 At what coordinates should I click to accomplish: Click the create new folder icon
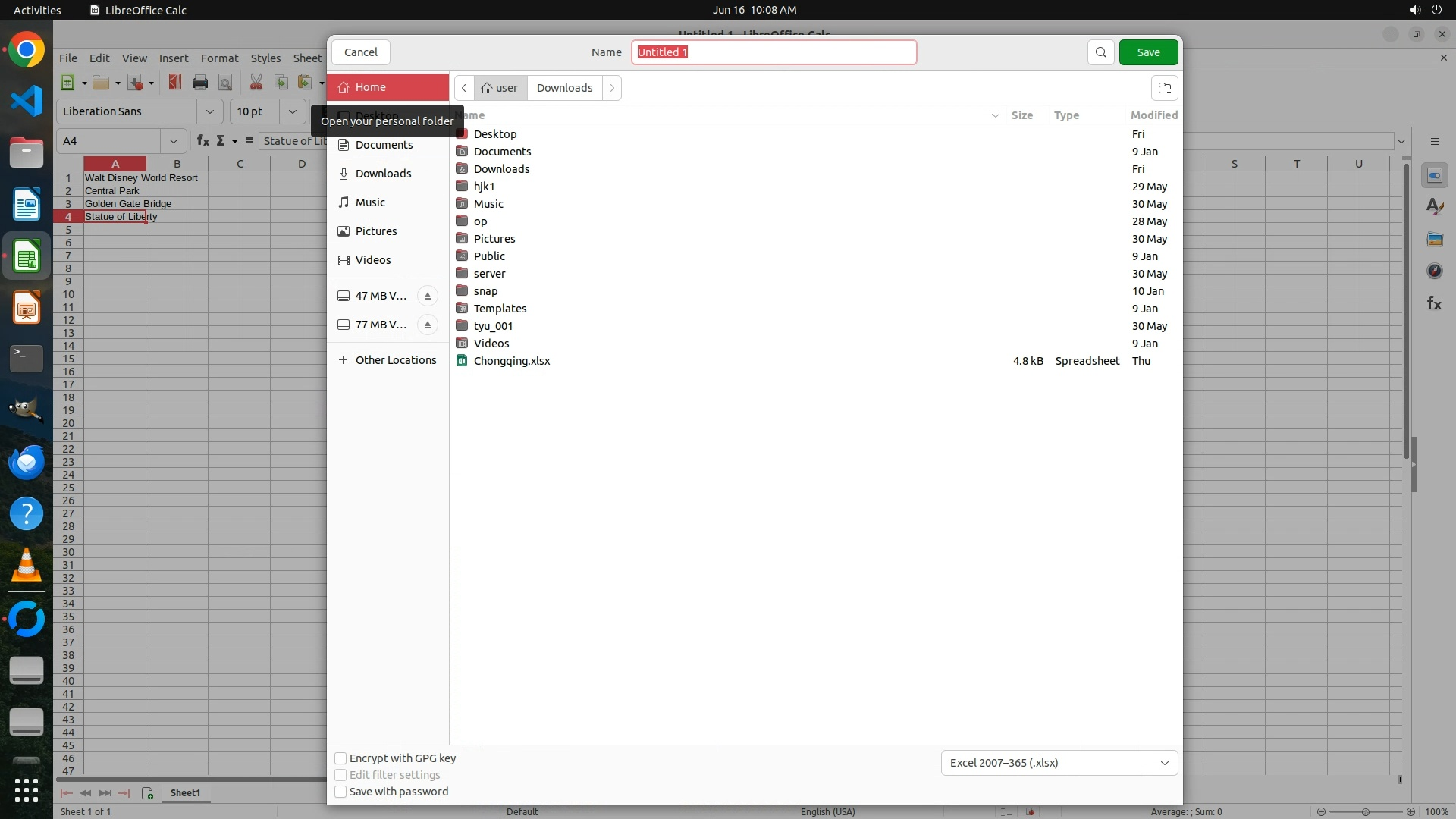pos(1164,88)
